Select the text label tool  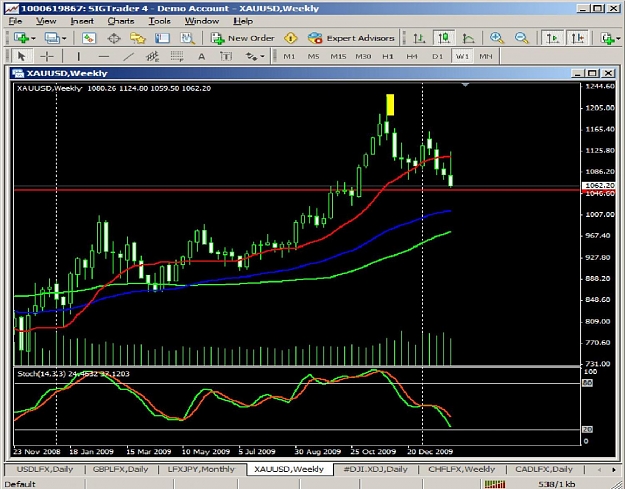[x=226, y=56]
